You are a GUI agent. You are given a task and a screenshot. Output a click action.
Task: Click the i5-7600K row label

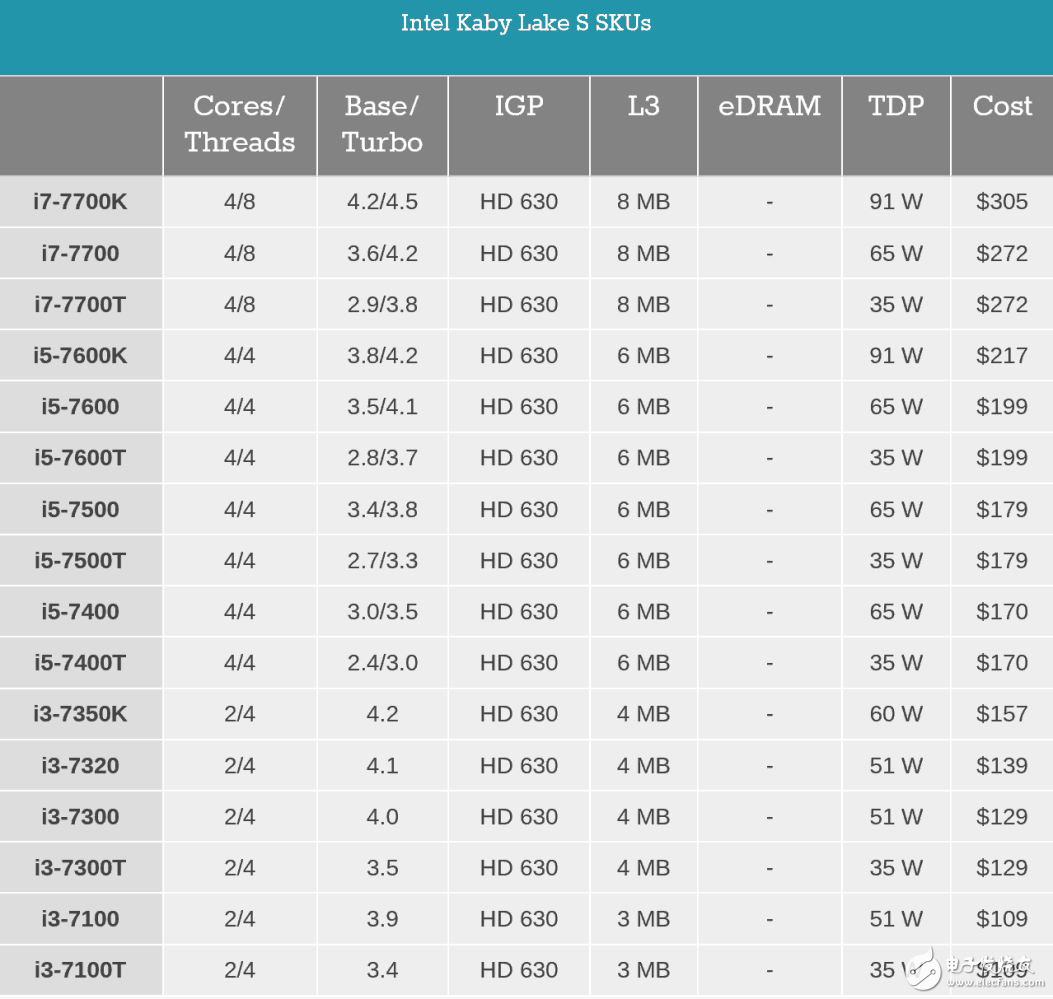point(80,356)
